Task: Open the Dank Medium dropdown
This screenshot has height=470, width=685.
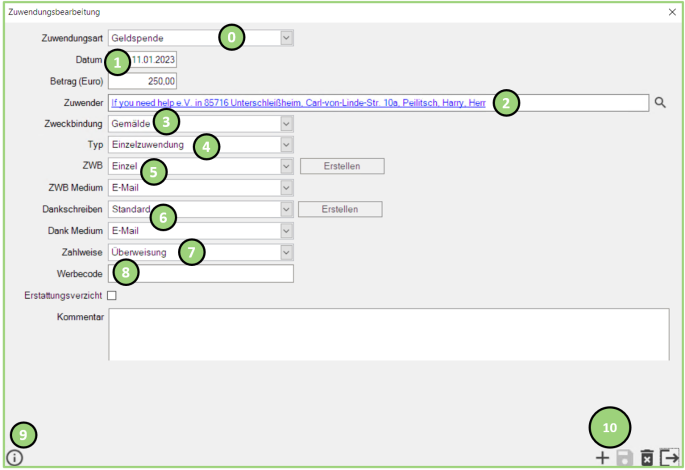Action: pos(287,231)
